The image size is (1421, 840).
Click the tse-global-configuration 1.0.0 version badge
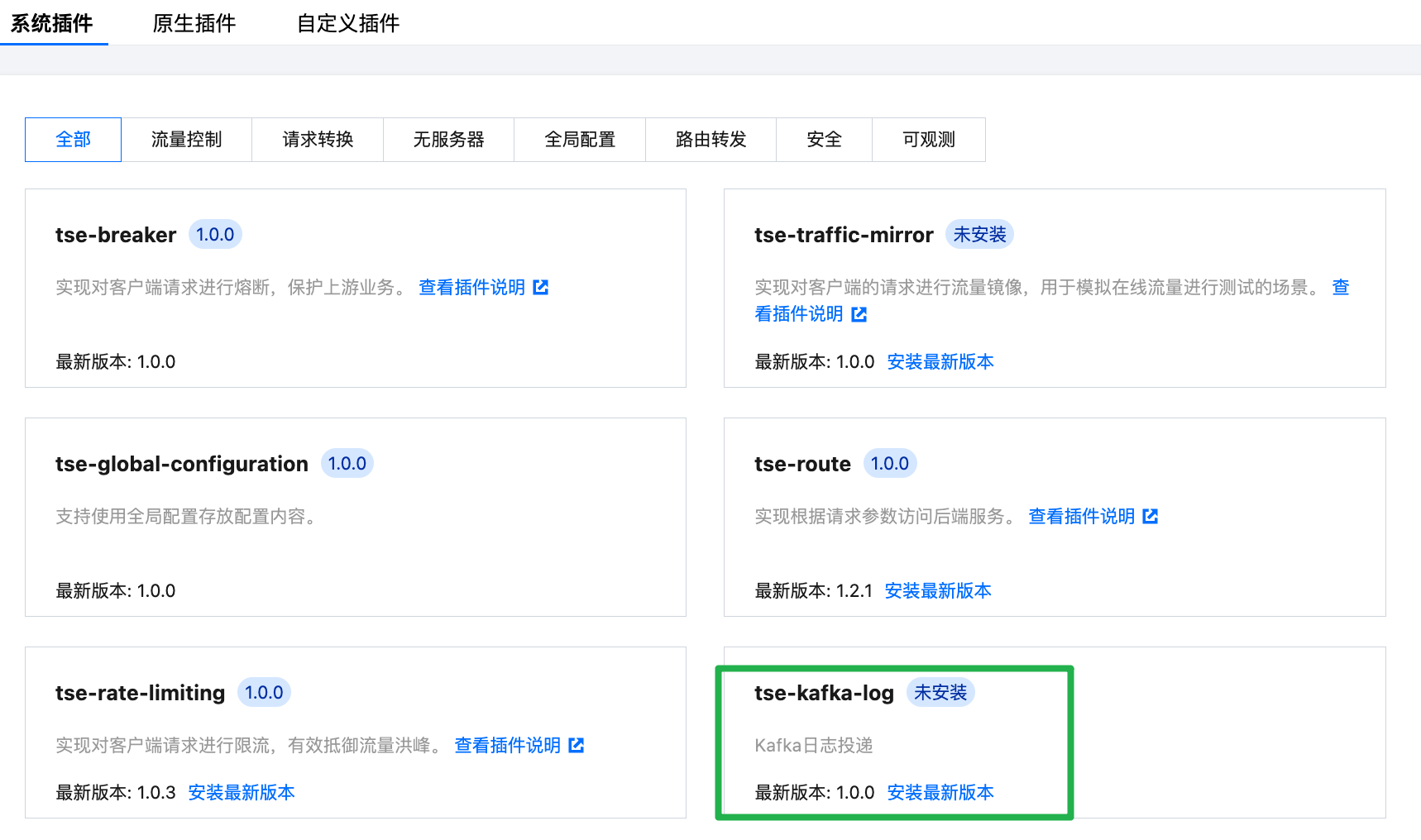pyautogui.click(x=347, y=464)
